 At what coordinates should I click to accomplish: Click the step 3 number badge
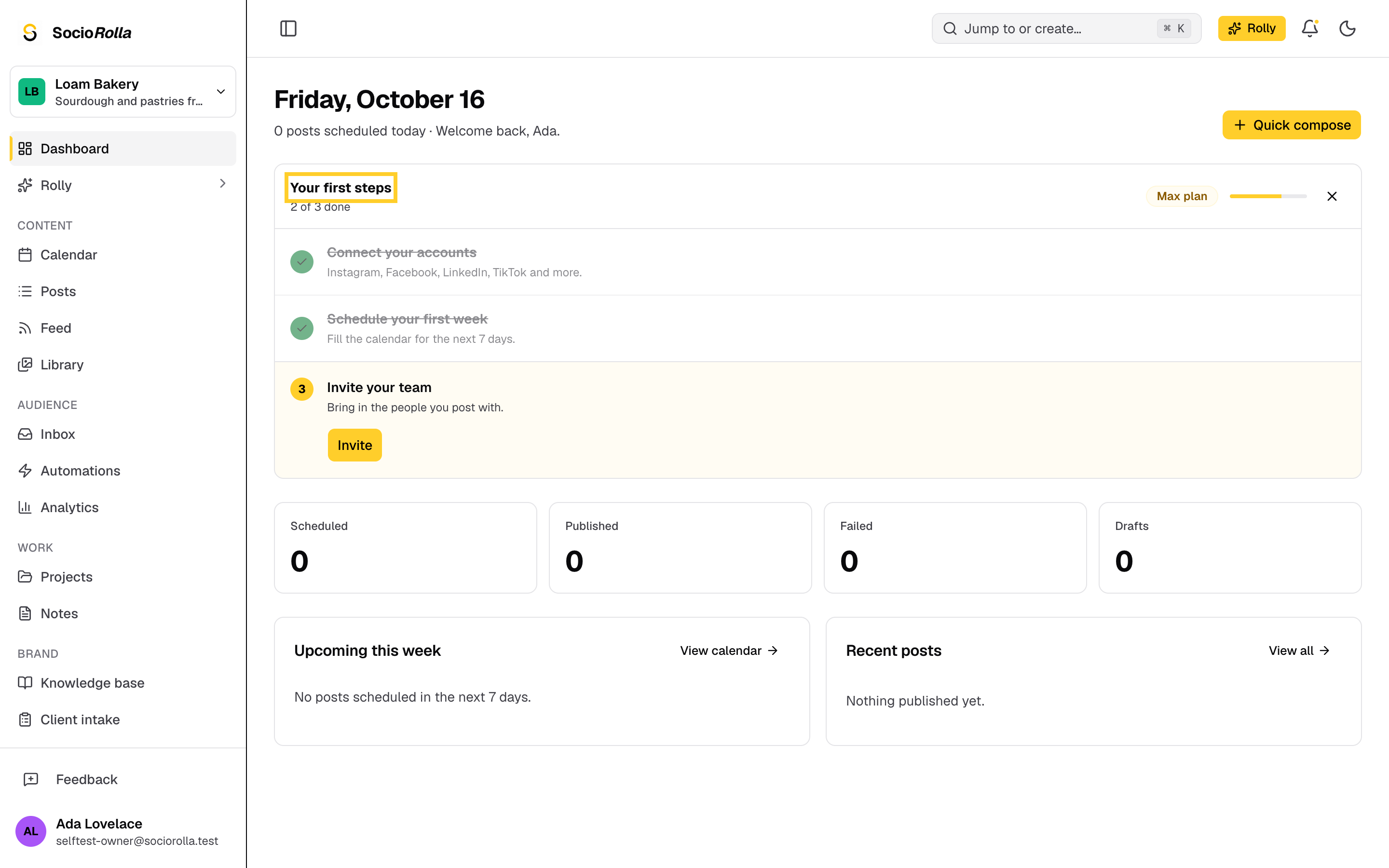pos(302,389)
